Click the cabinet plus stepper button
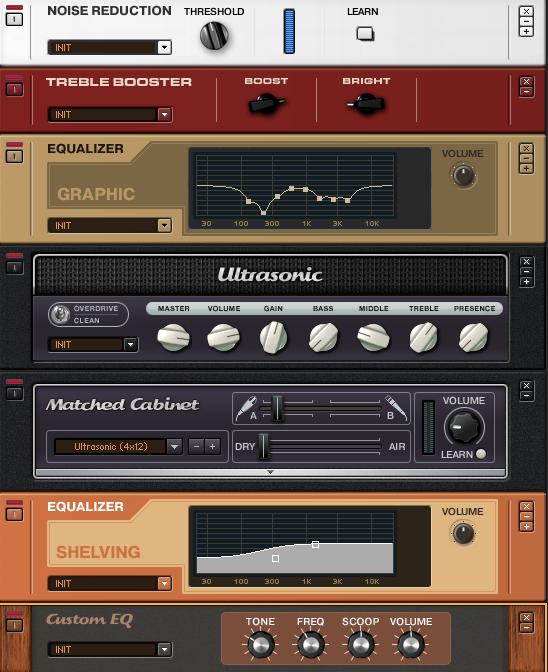Image resolution: width=548 pixels, height=672 pixels. point(213,447)
